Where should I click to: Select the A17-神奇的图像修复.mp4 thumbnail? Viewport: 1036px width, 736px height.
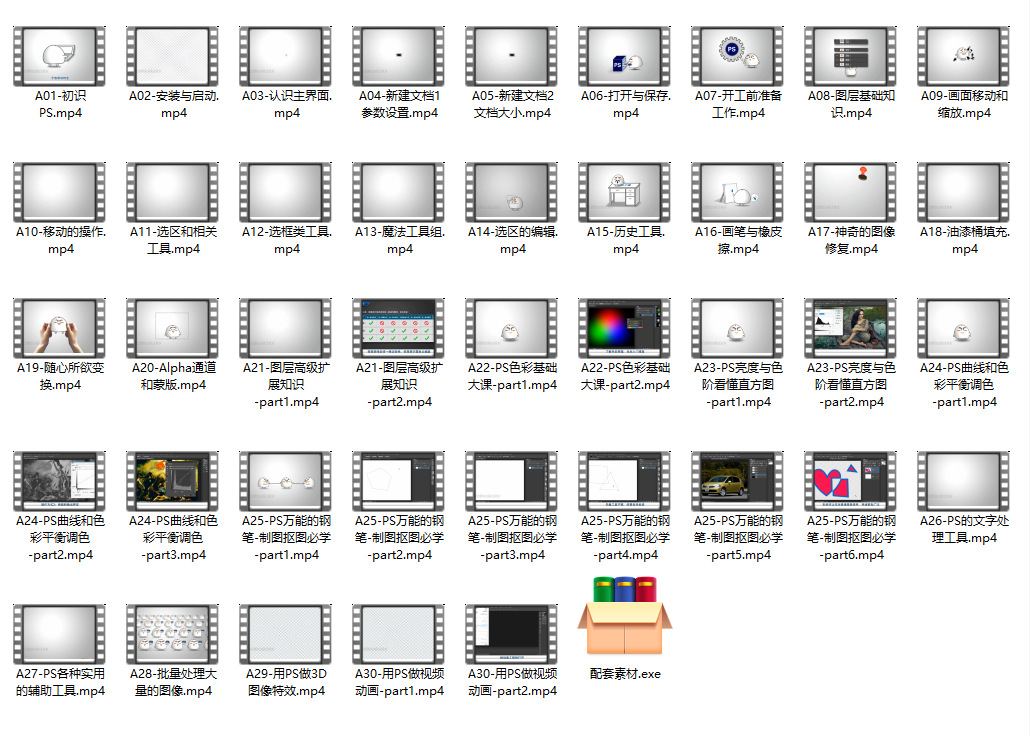click(x=851, y=192)
